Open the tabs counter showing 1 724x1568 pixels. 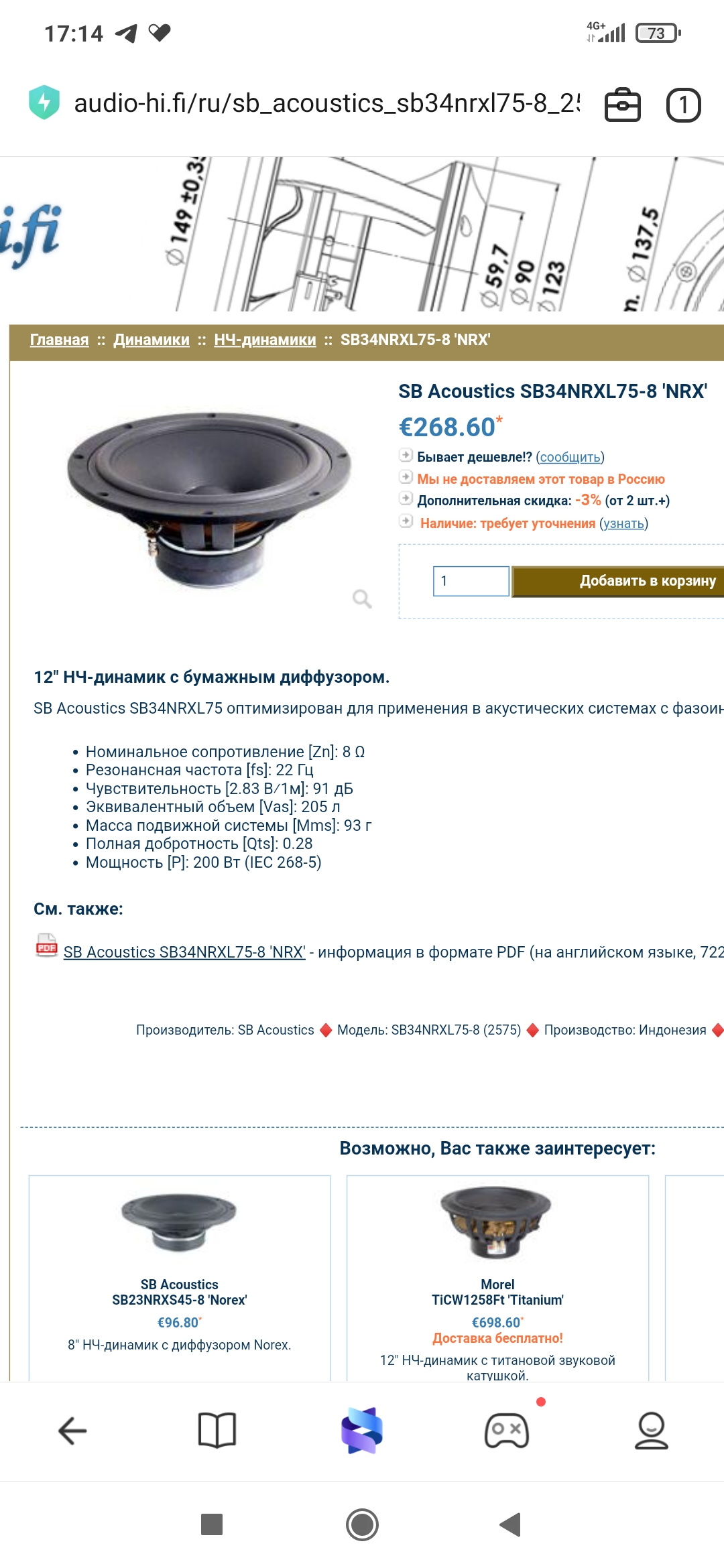tap(683, 105)
